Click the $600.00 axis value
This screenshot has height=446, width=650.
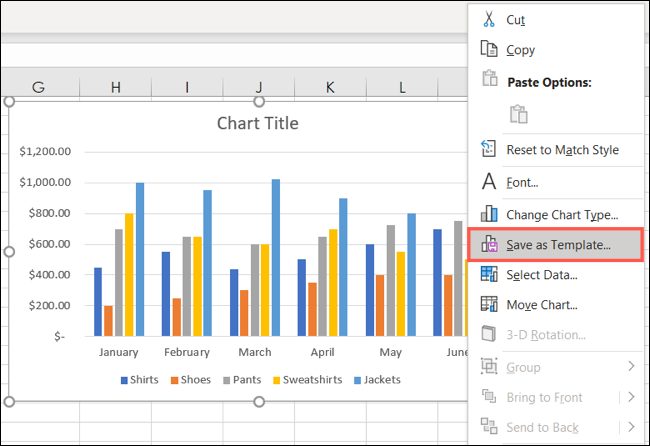pos(49,244)
